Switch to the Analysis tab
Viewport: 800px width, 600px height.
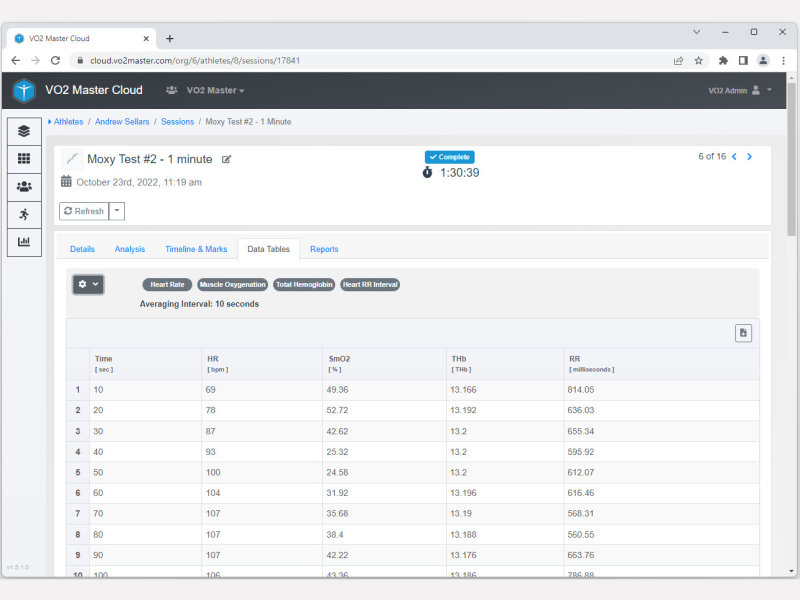pos(130,249)
